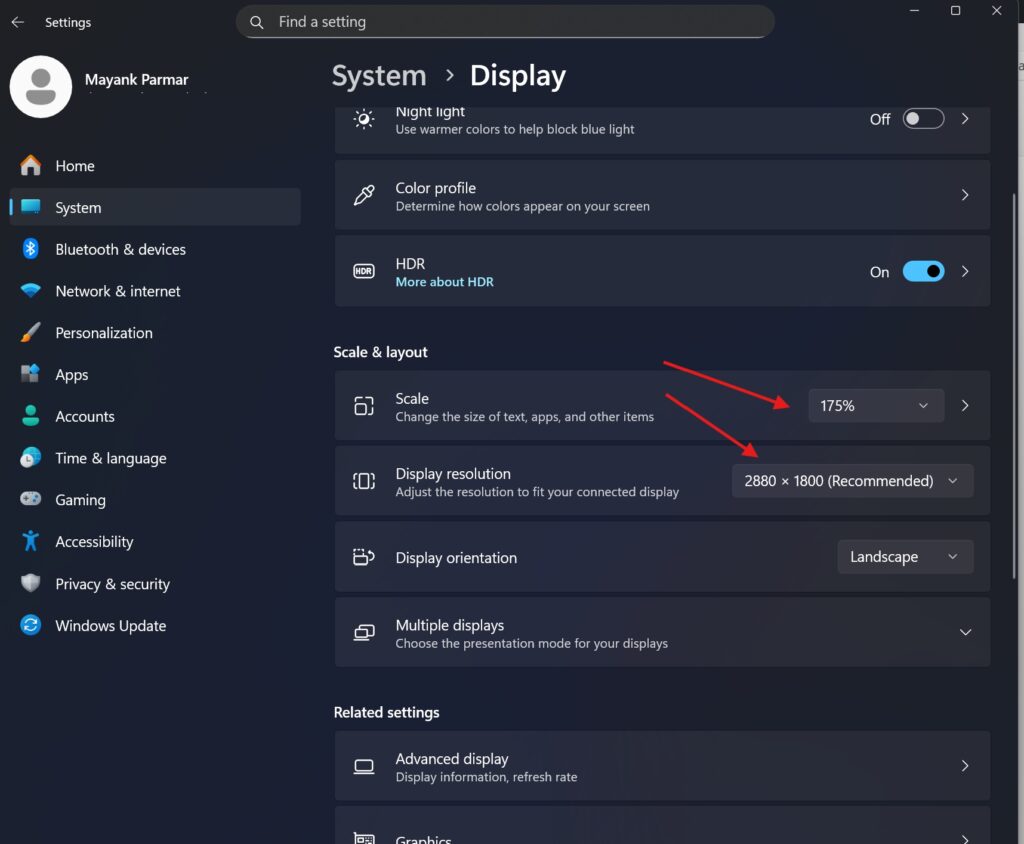
Task: Click the HDR badge icon
Action: [x=364, y=271]
